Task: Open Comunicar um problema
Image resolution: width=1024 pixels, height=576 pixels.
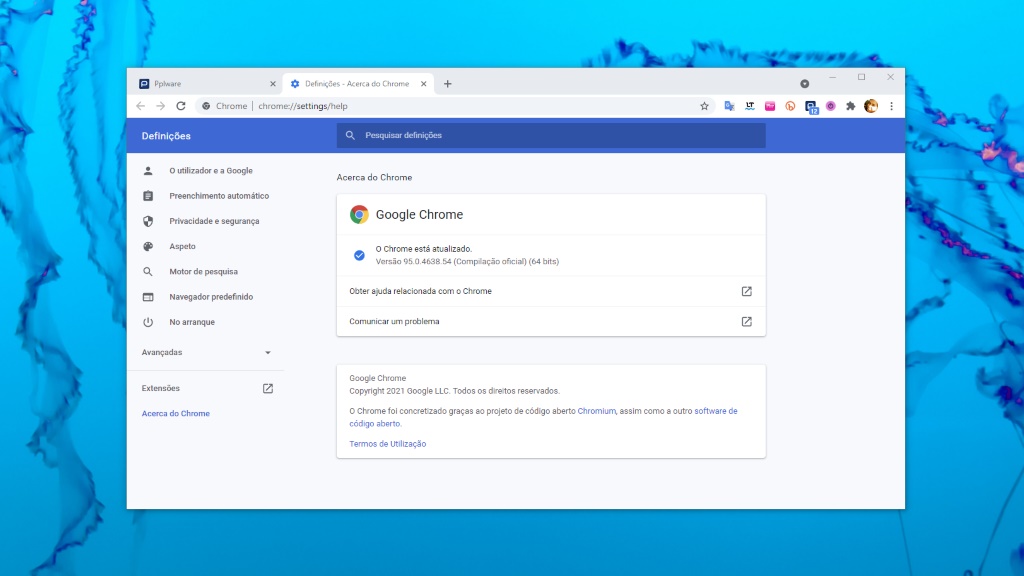Action: [x=551, y=321]
